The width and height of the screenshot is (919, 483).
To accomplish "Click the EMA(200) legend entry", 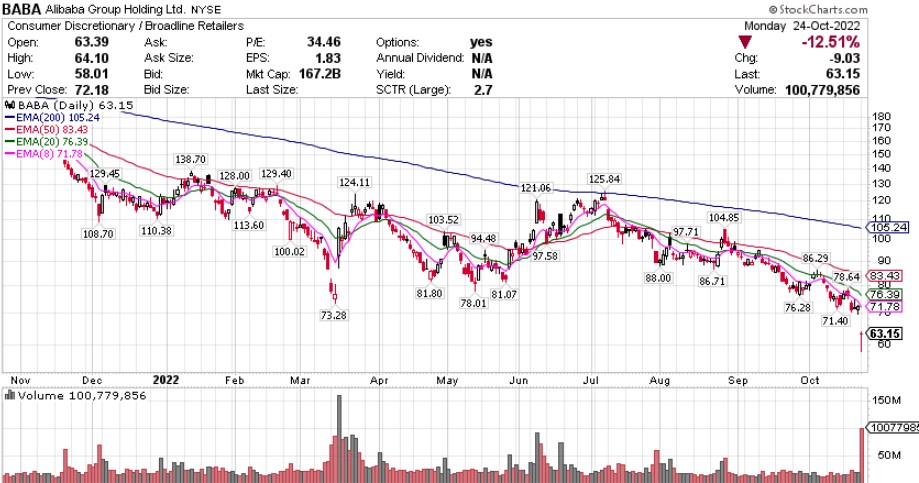I will [x=53, y=117].
